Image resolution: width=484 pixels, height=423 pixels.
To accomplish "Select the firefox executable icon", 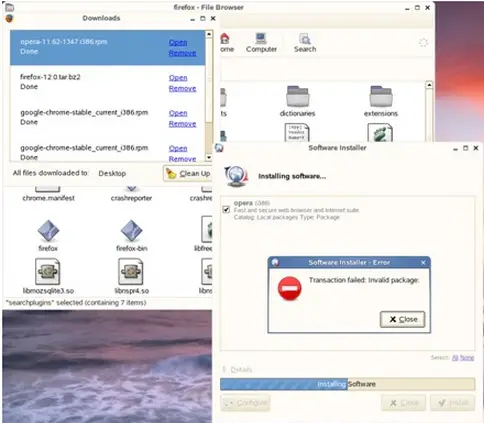I will tap(48, 235).
